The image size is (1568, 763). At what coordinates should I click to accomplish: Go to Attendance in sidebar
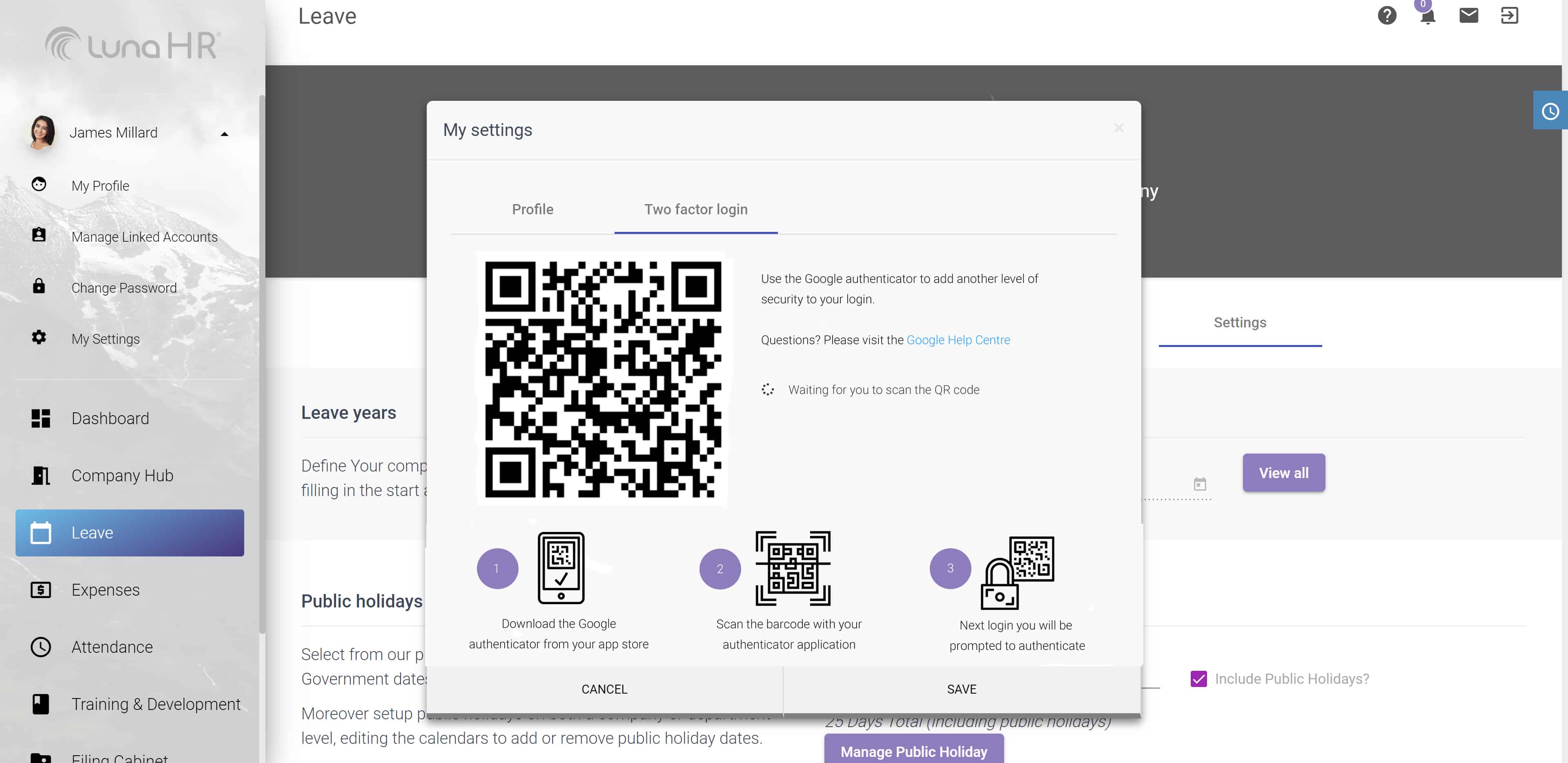point(130,647)
